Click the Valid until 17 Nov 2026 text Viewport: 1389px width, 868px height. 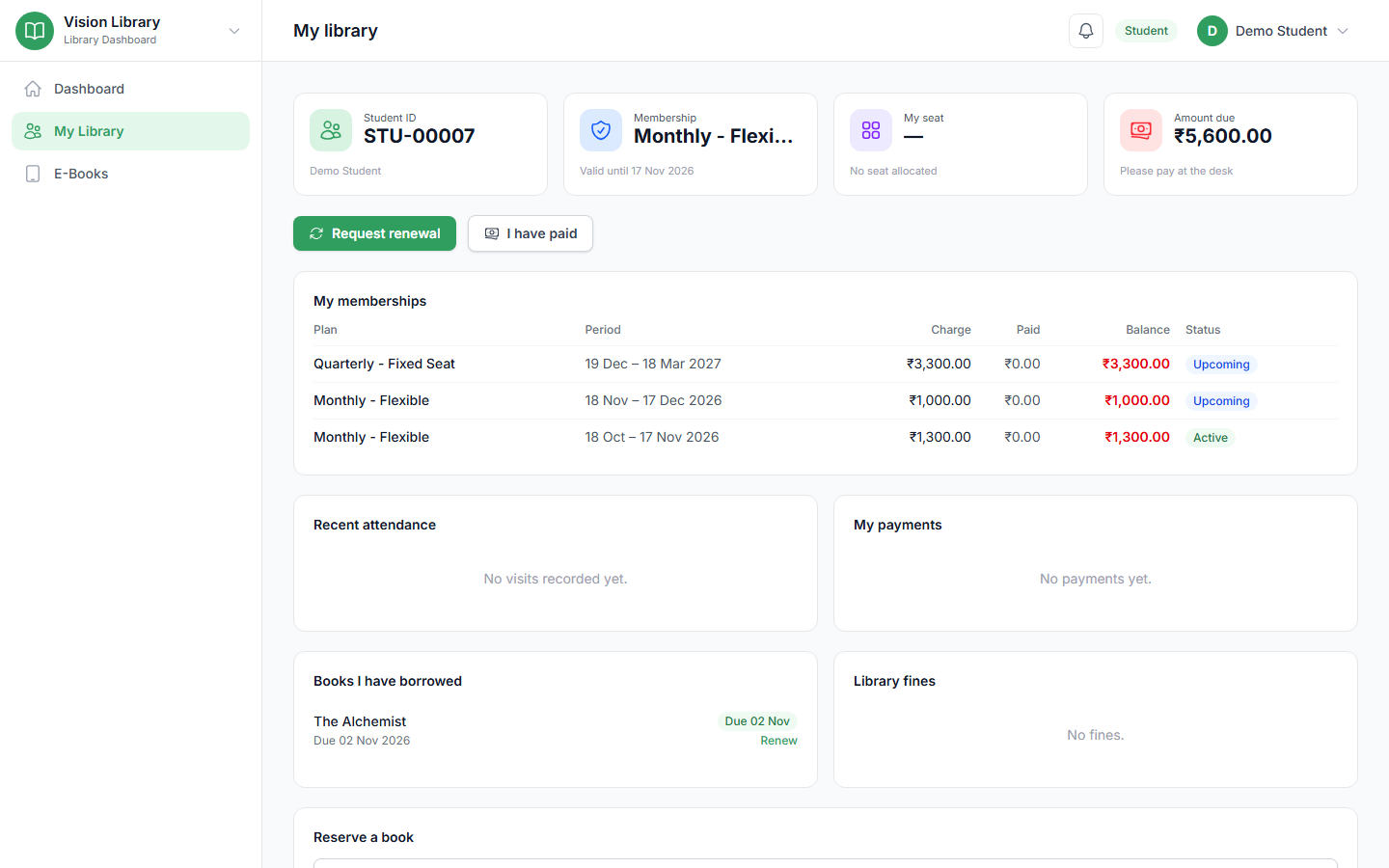(x=637, y=172)
